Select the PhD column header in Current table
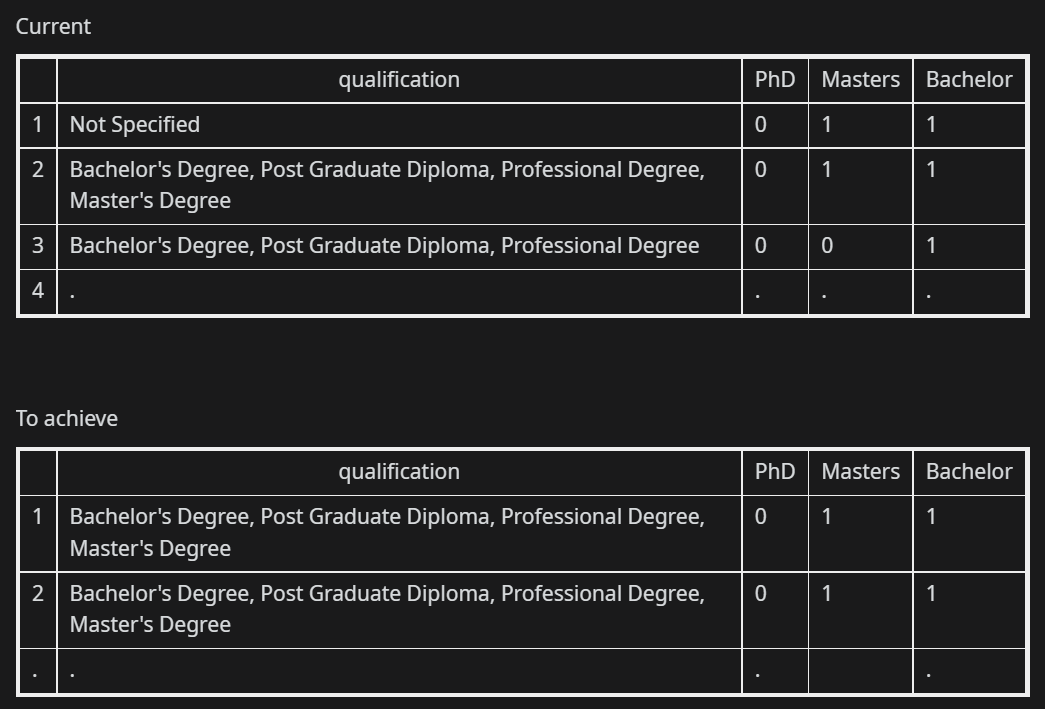 (775, 80)
